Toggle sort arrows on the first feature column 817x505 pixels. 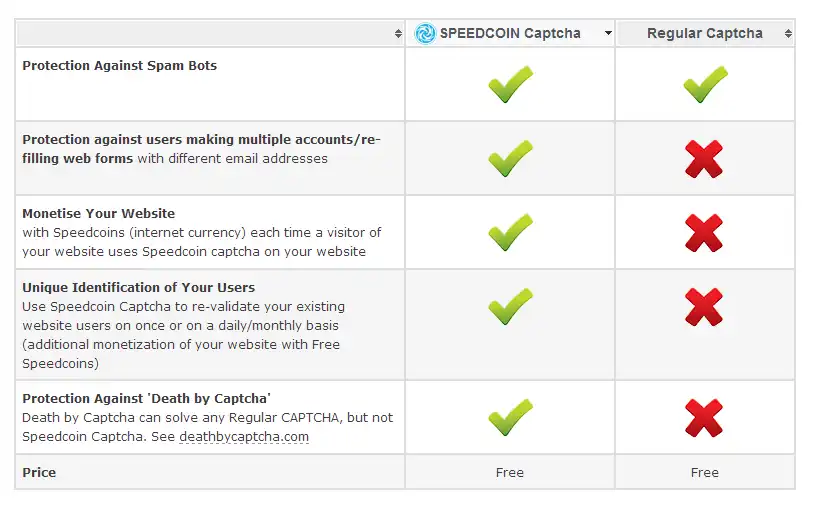(398, 34)
